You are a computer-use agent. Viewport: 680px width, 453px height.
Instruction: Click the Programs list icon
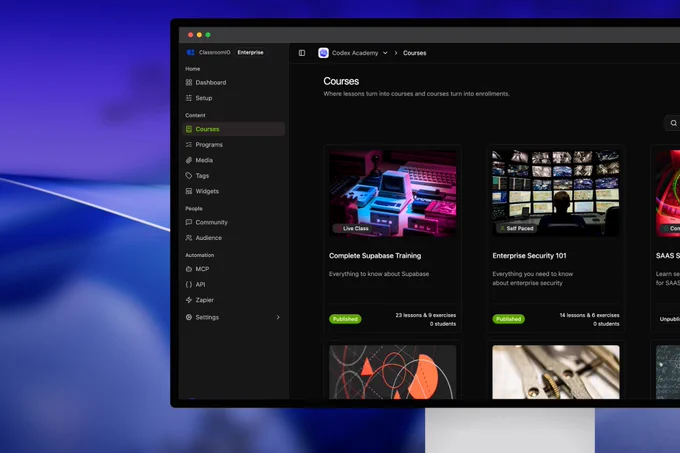click(x=189, y=145)
